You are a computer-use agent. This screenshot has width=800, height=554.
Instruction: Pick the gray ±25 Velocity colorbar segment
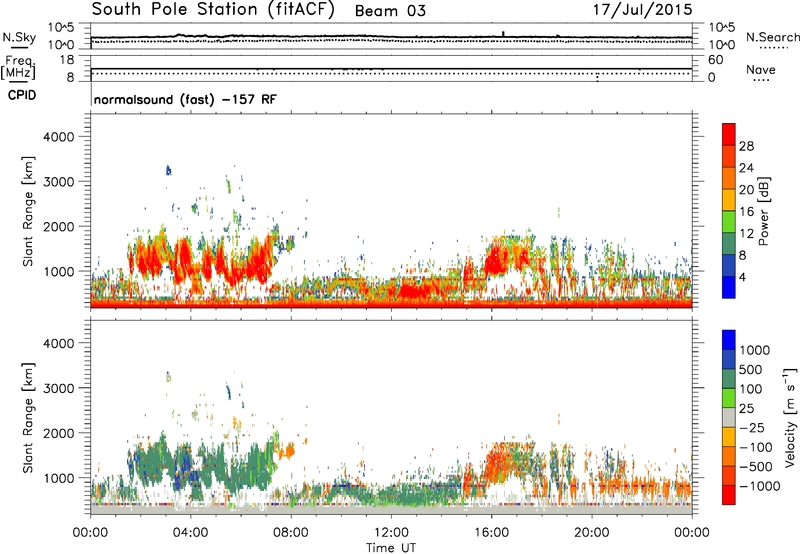[x=729, y=417]
